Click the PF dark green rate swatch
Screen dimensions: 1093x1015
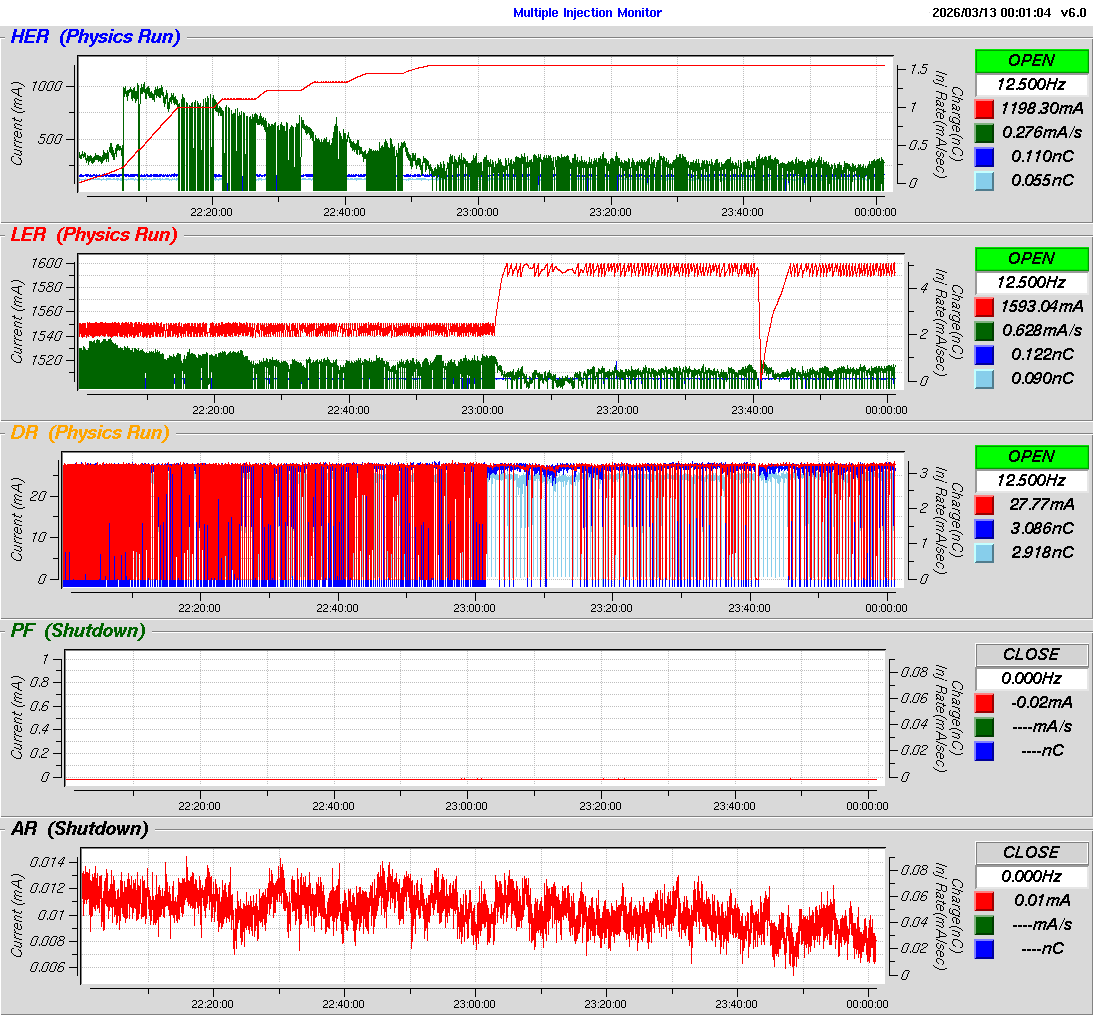pos(985,726)
